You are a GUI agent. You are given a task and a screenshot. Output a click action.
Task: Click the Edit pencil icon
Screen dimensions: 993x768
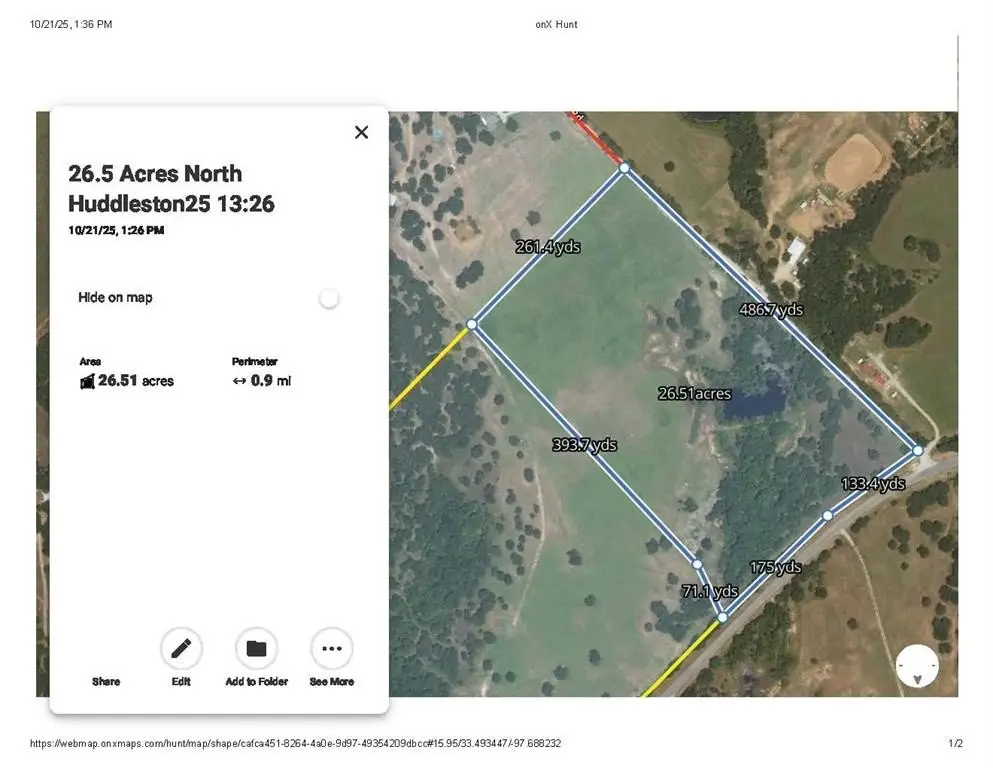(181, 648)
